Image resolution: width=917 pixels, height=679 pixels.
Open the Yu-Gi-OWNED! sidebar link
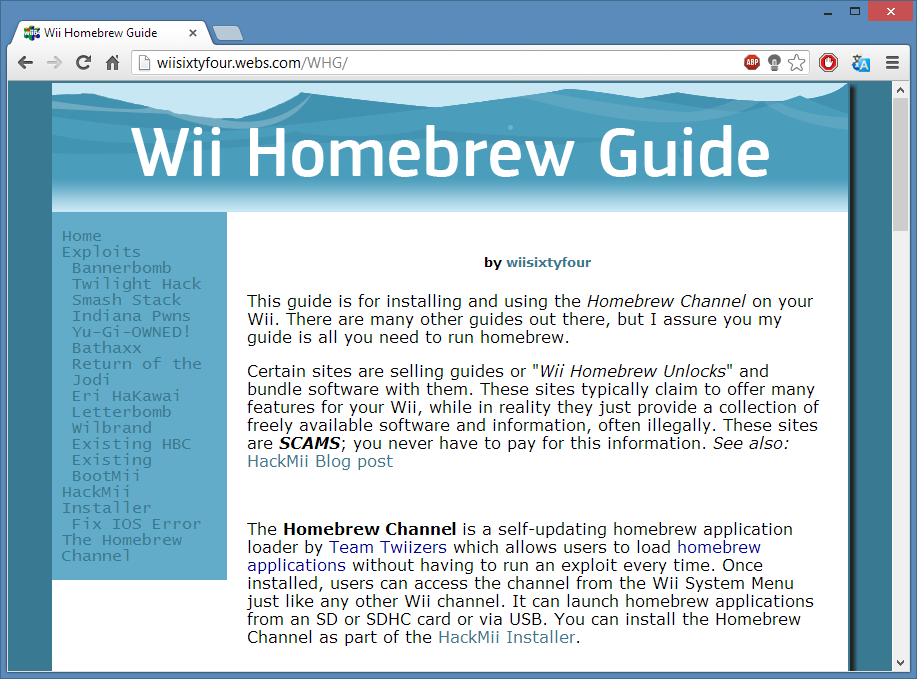pos(131,332)
